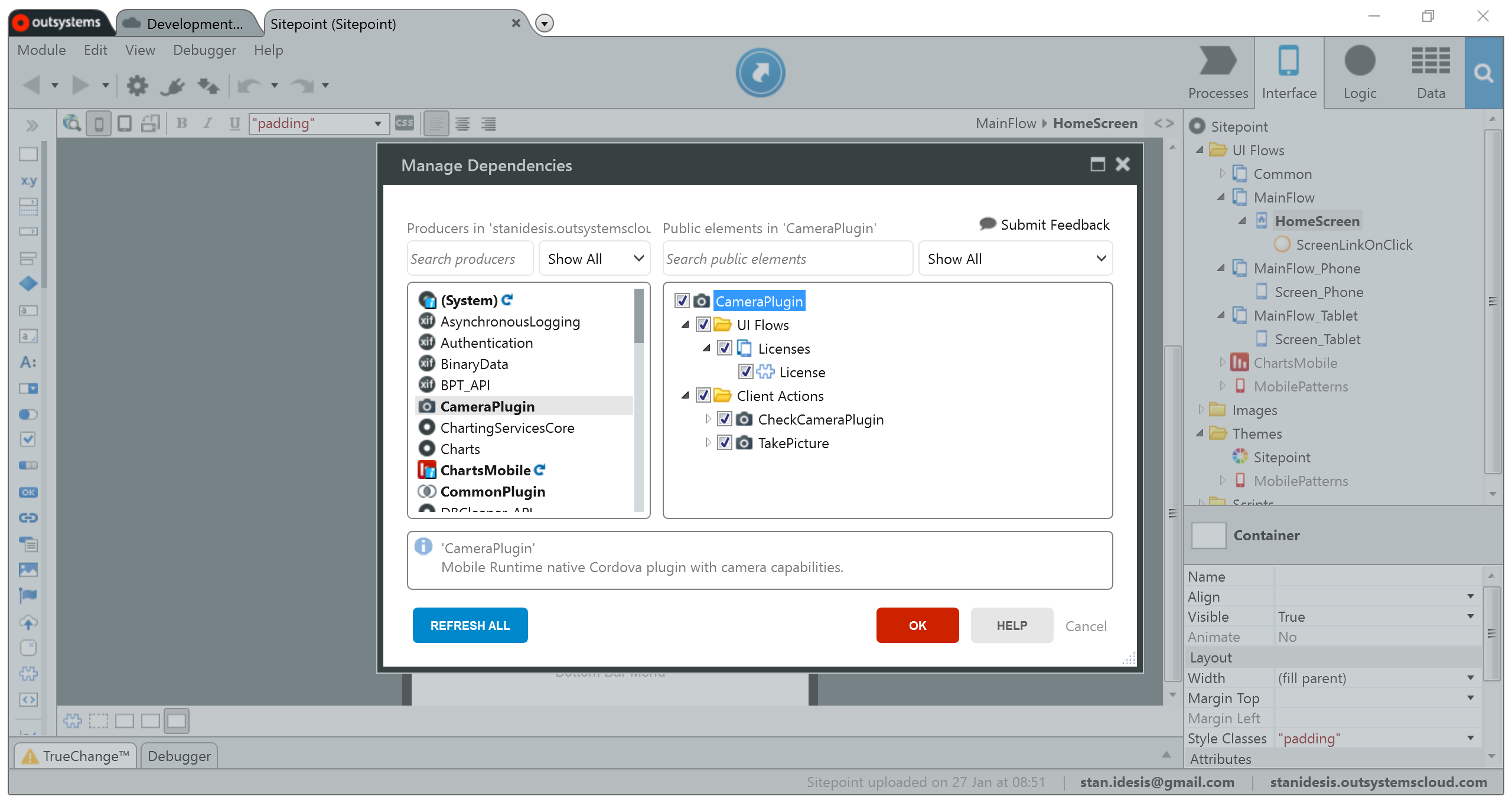Image resolution: width=1512 pixels, height=803 pixels.
Task: Open producers Show All dropdown
Action: click(x=594, y=259)
